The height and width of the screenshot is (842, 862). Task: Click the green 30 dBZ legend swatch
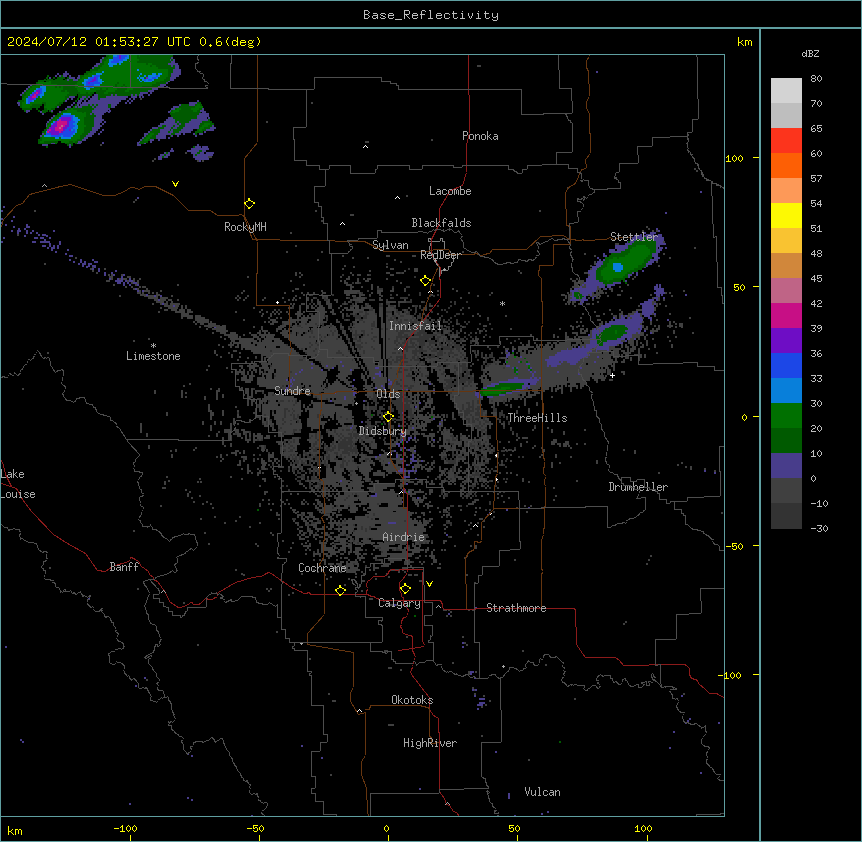click(786, 416)
